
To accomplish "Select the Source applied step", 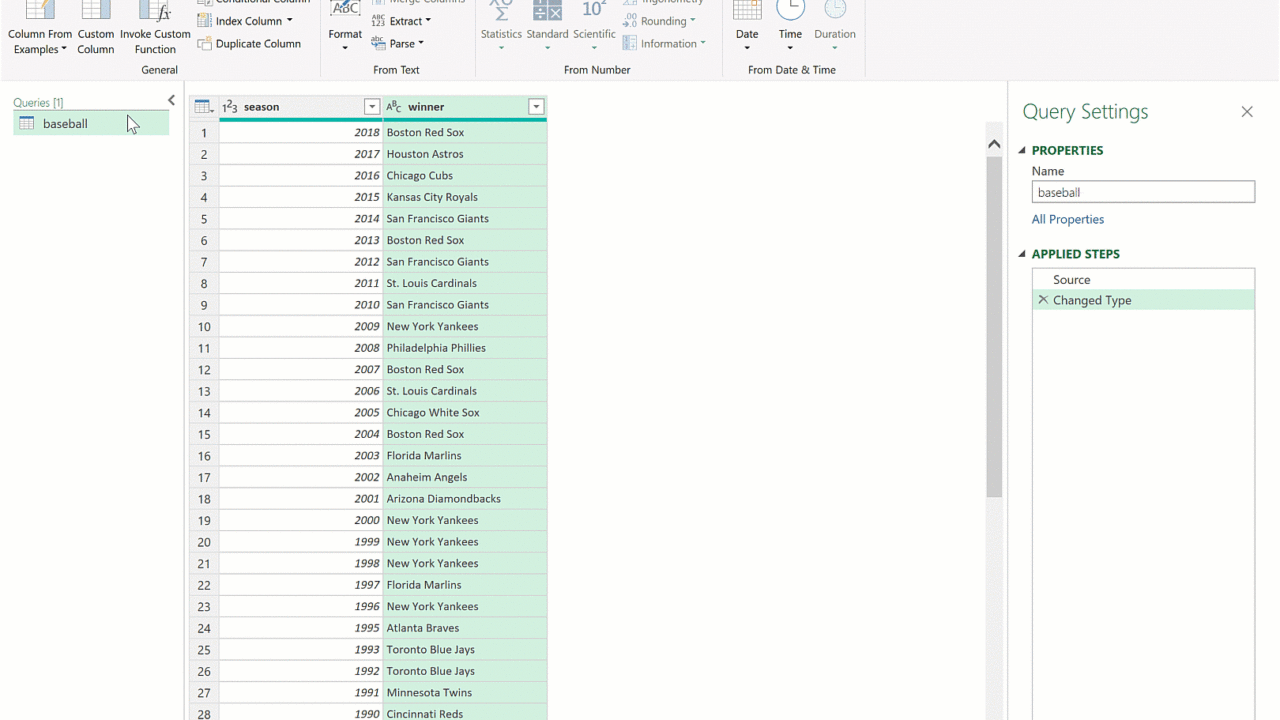I will pyautogui.click(x=1071, y=280).
